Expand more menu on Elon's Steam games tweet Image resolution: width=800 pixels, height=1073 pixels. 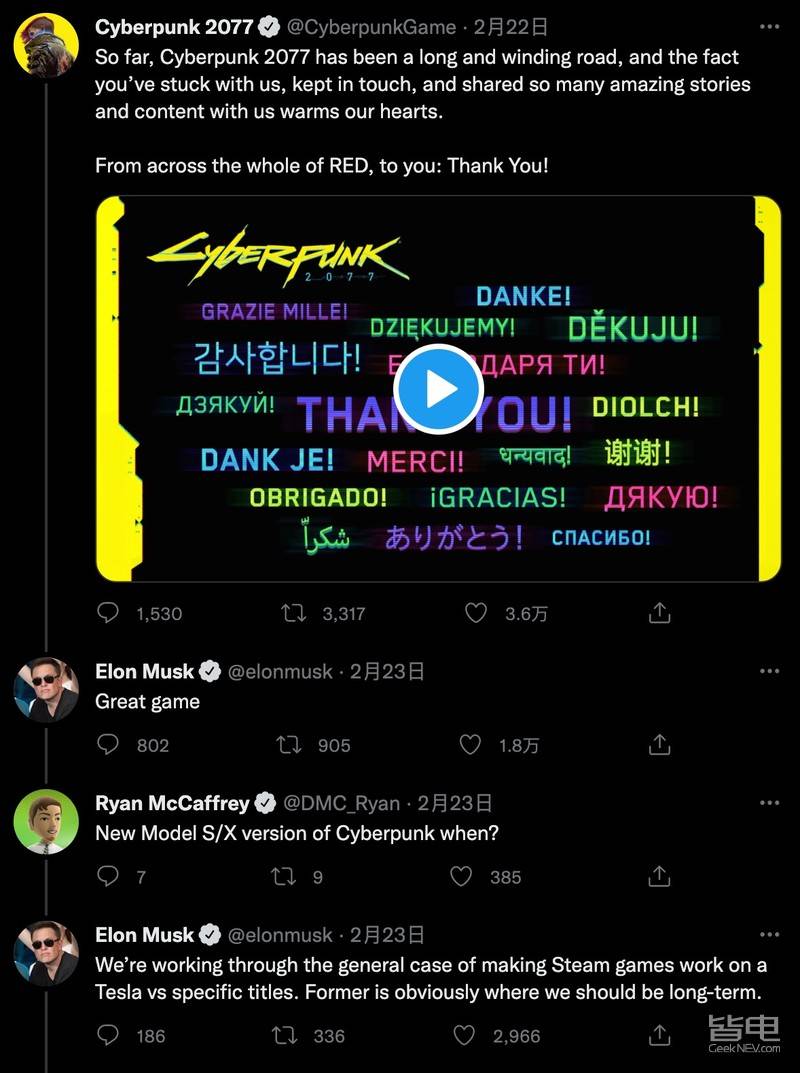[769, 934]
